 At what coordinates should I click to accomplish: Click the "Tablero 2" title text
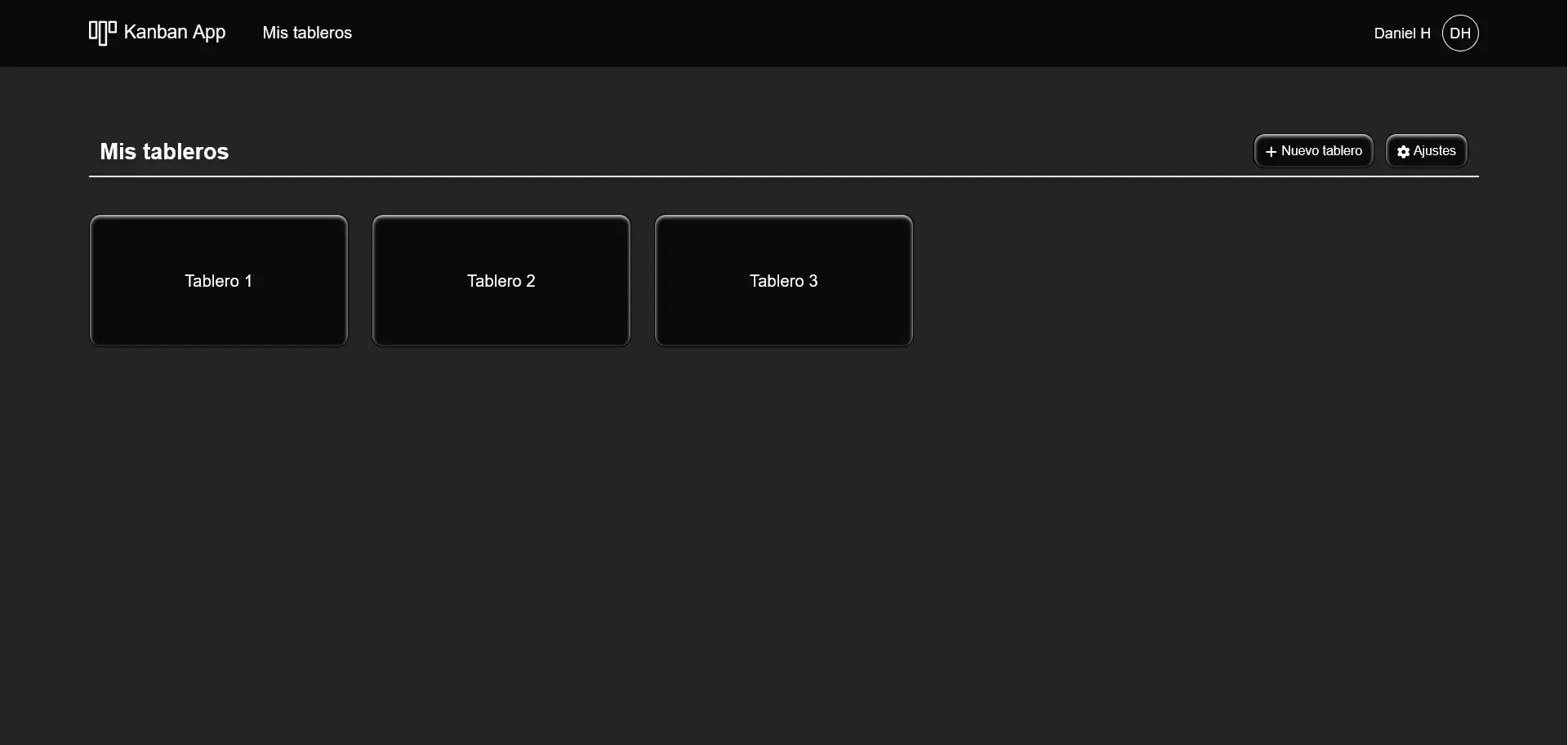[x=501, y=281]
